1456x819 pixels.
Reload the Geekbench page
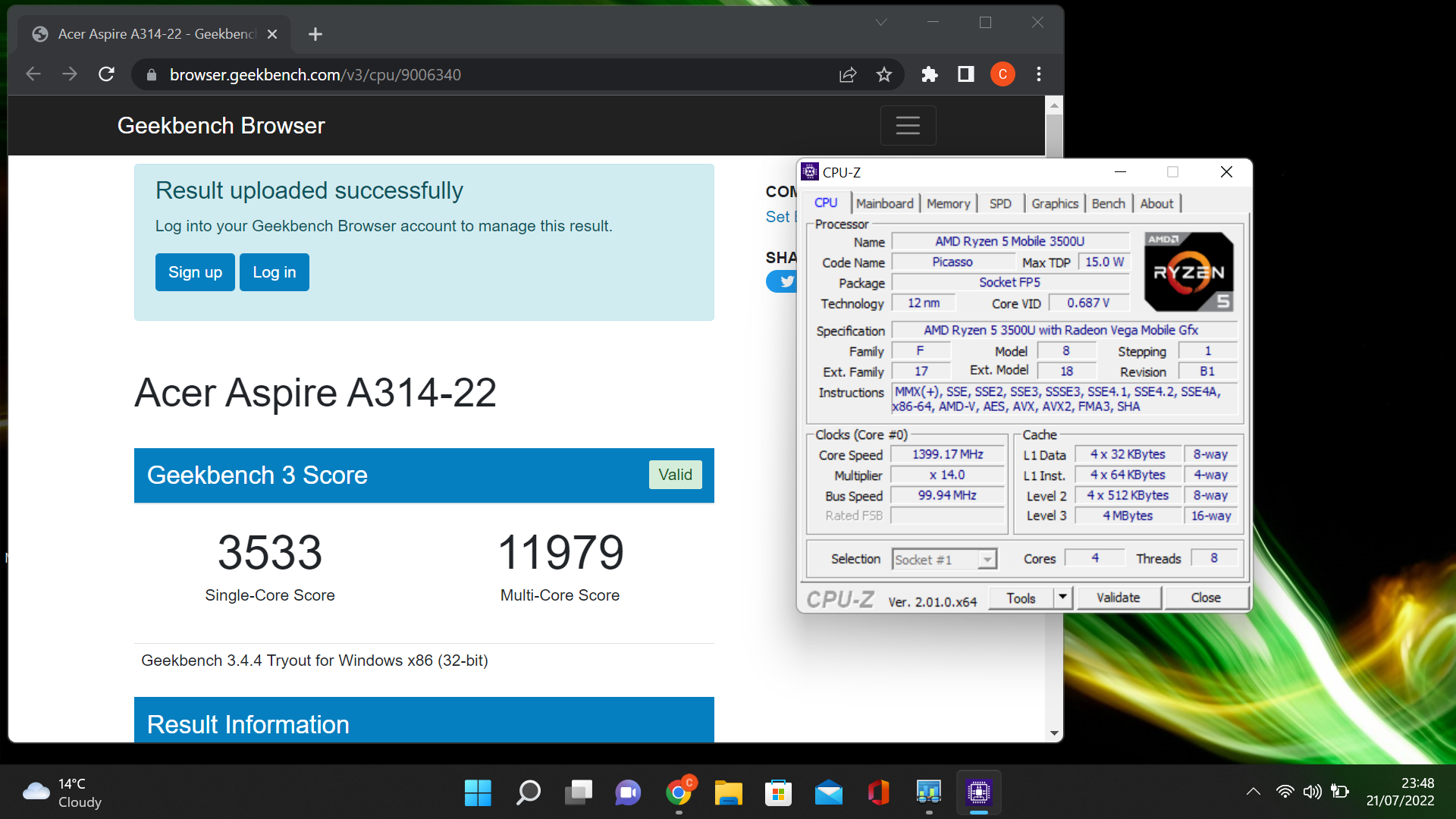tap(107, 74)
